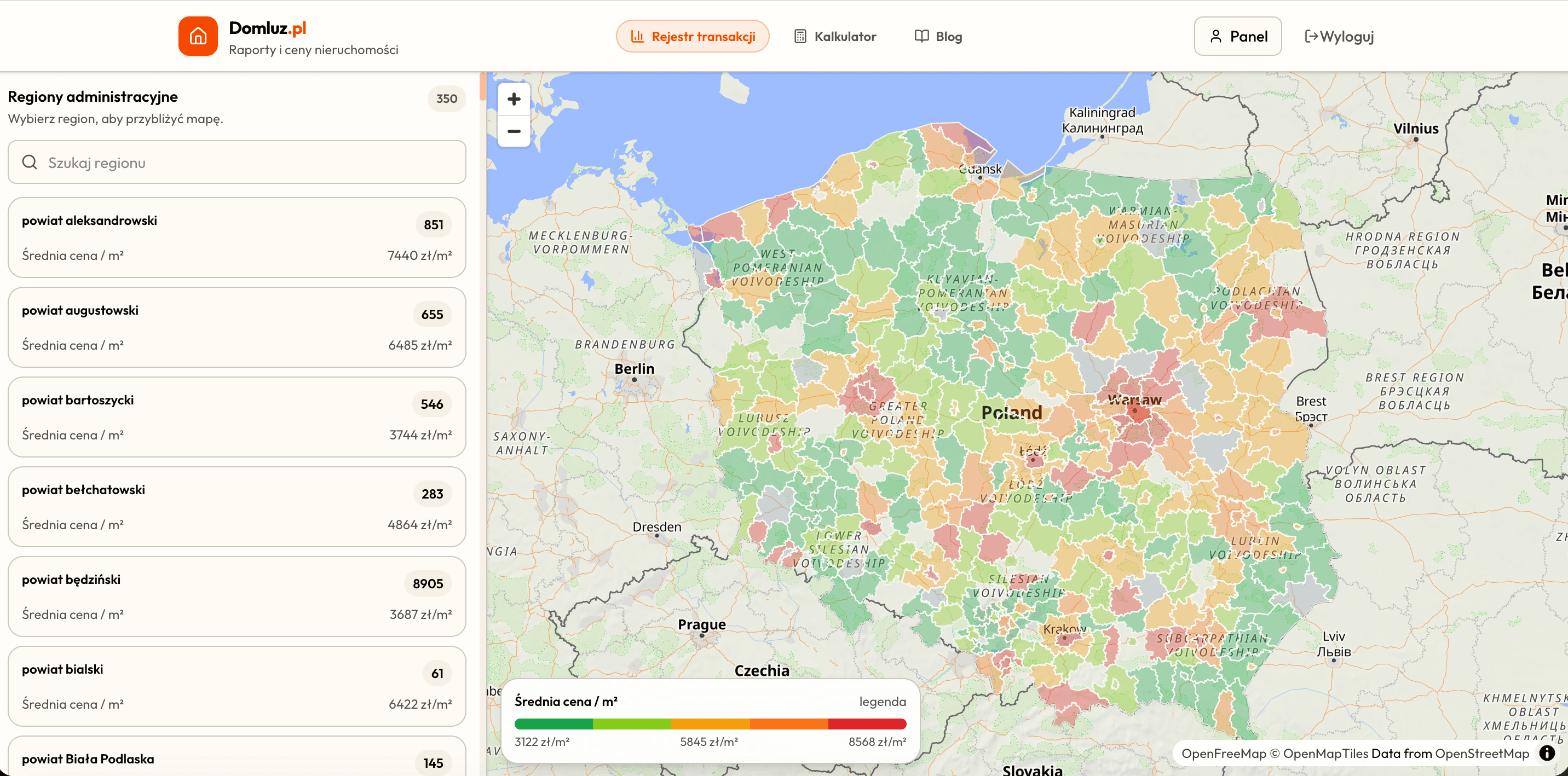Click the Domluz.pl site title
This screenshot has height=776, width=1568.
click(267, 28)
